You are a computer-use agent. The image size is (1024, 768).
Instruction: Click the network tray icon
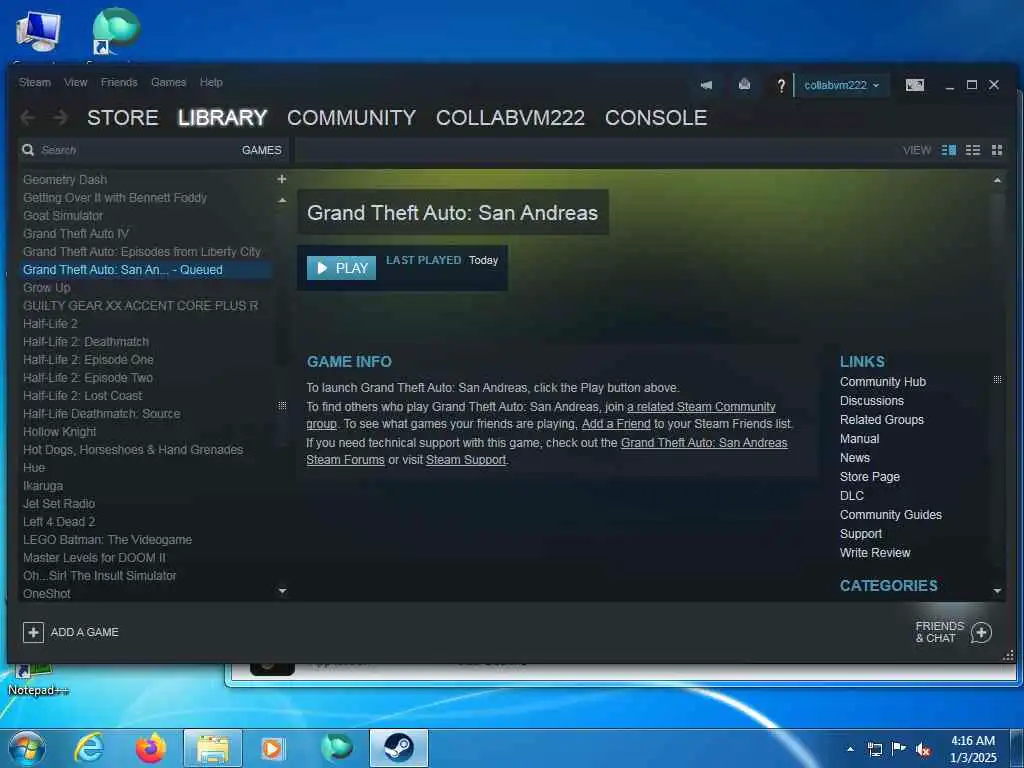[x=874, y=750]
